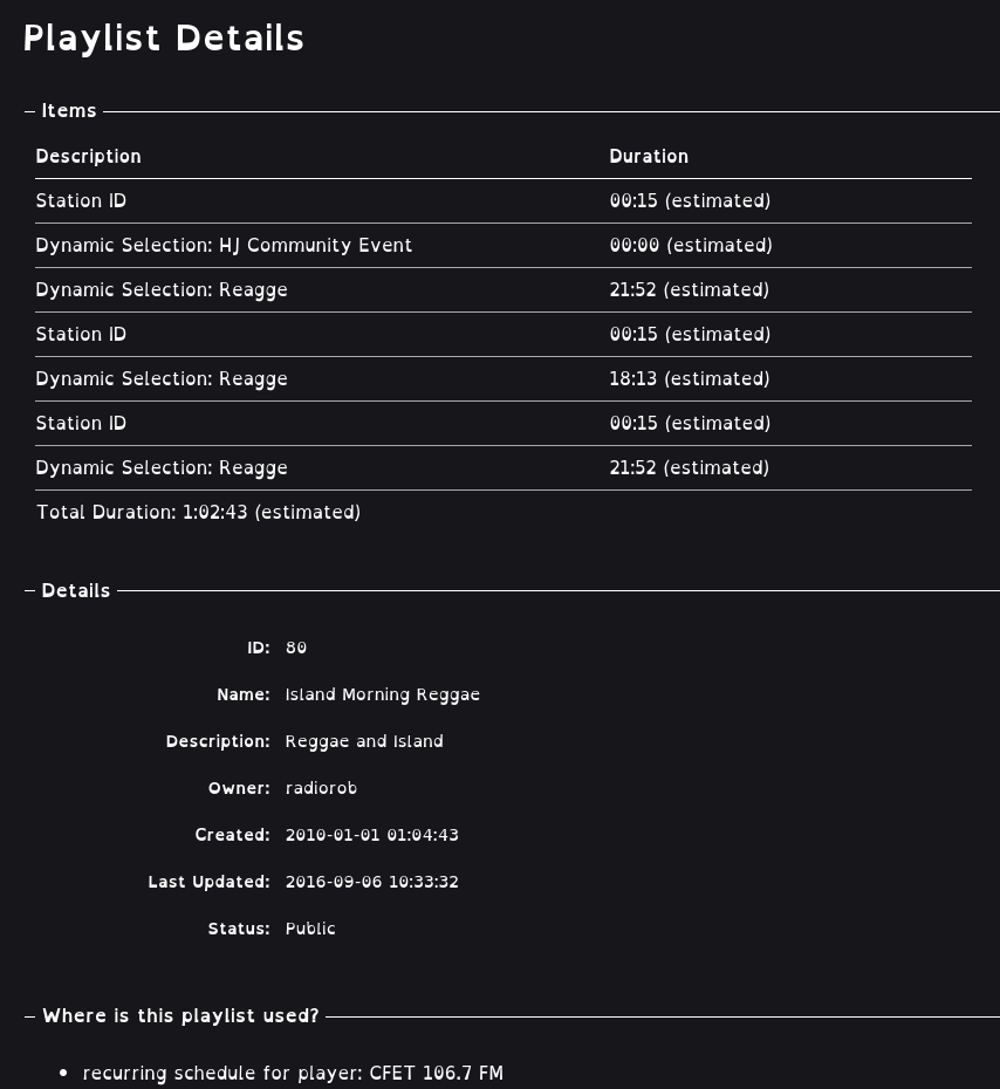This screenshot has height=1089, width=1000.
Task: Click the Public status value
Action: (310, 929)
